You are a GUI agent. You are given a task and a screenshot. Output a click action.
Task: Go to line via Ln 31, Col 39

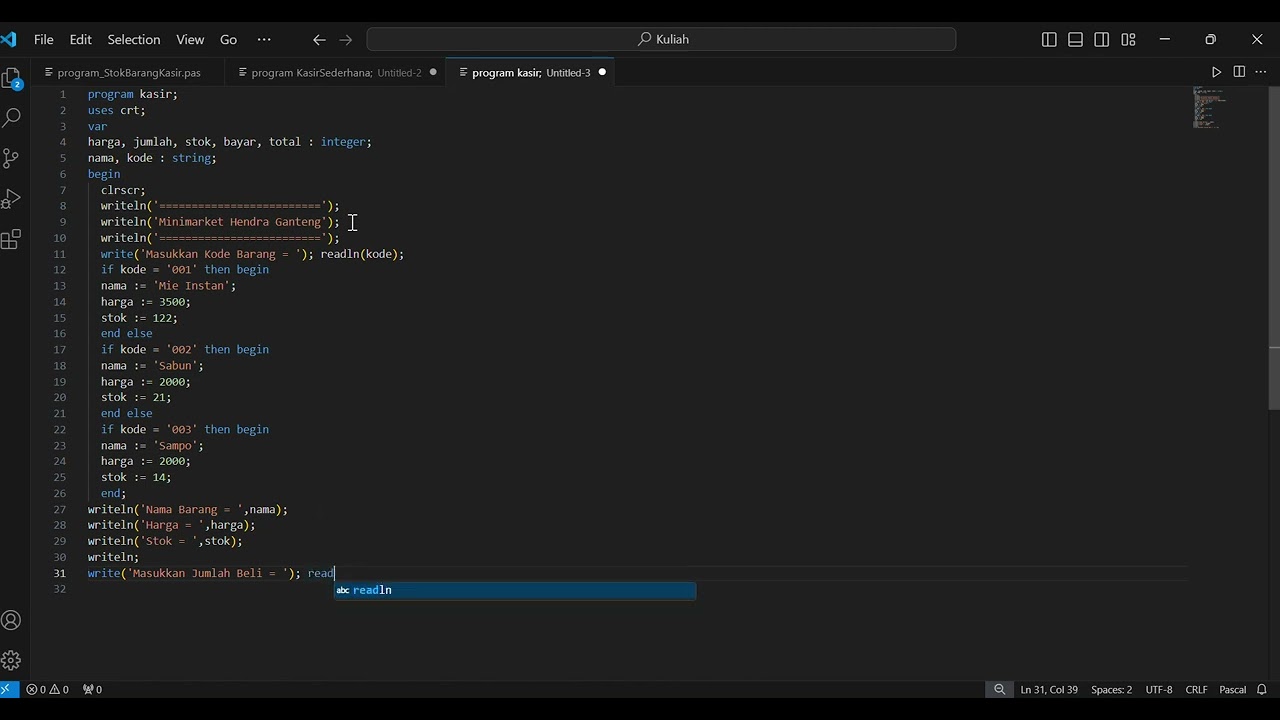coord(1049,689)
